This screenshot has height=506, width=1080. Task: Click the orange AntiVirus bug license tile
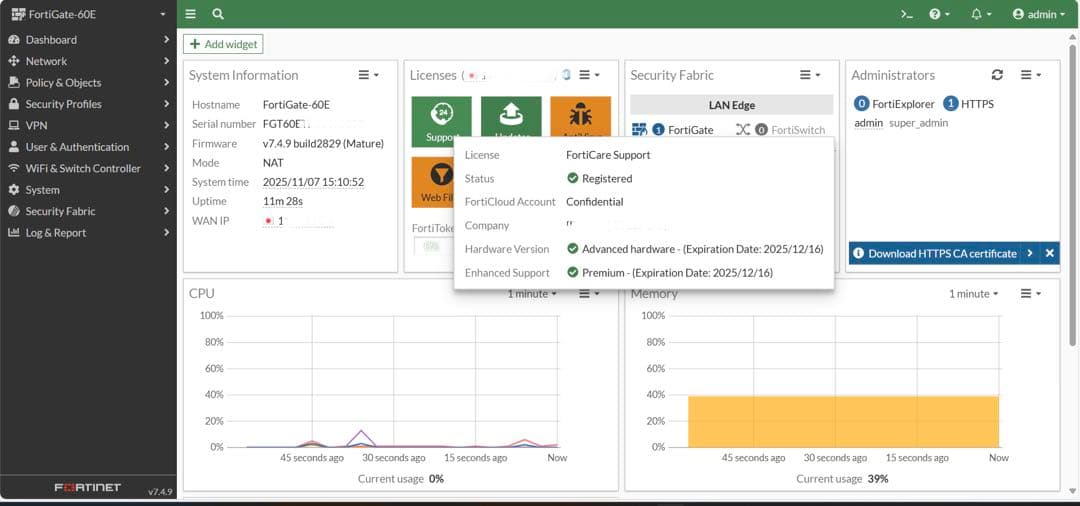coord(581,116)
